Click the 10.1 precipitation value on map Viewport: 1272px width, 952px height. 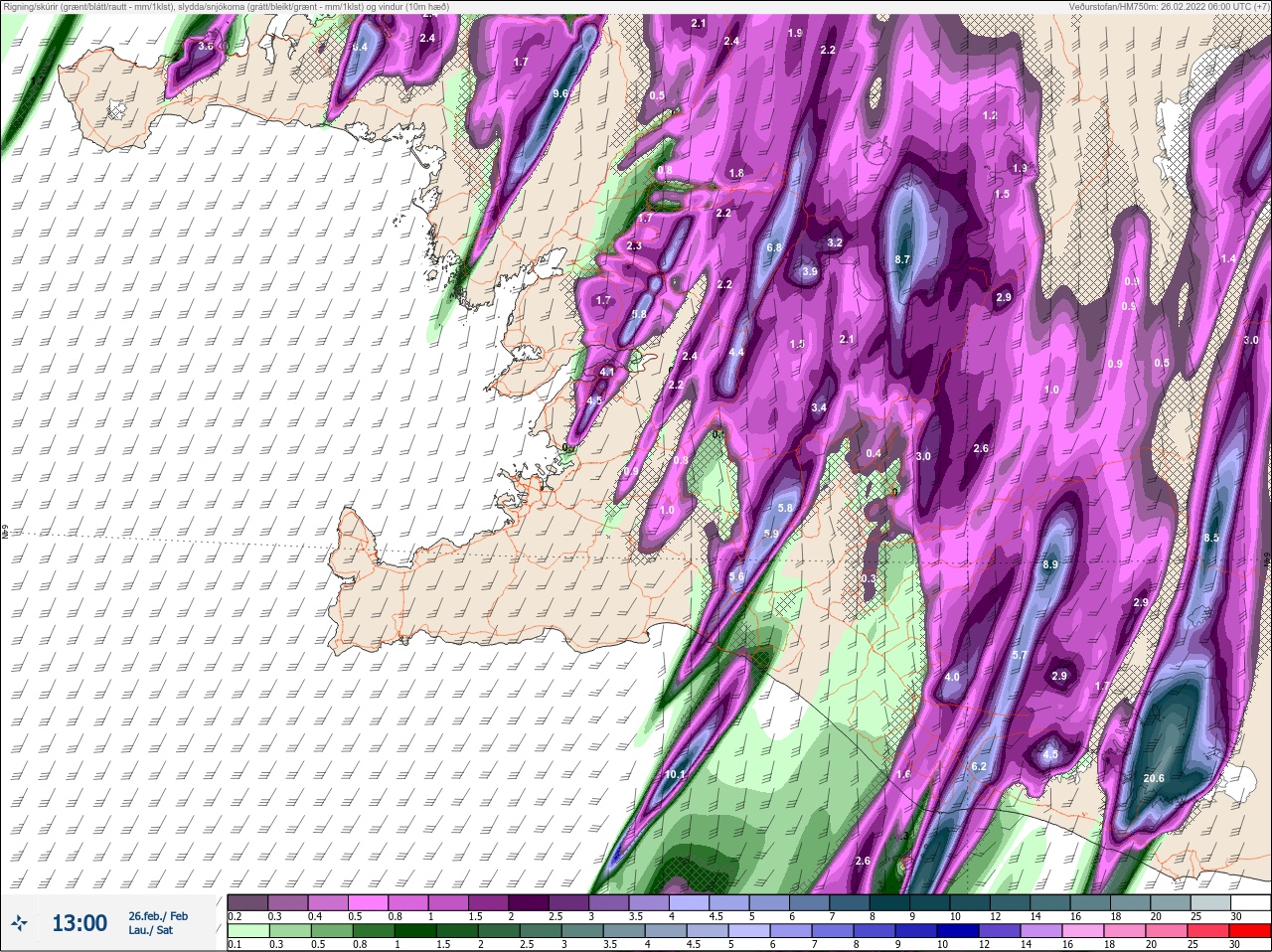coord(675,774)
